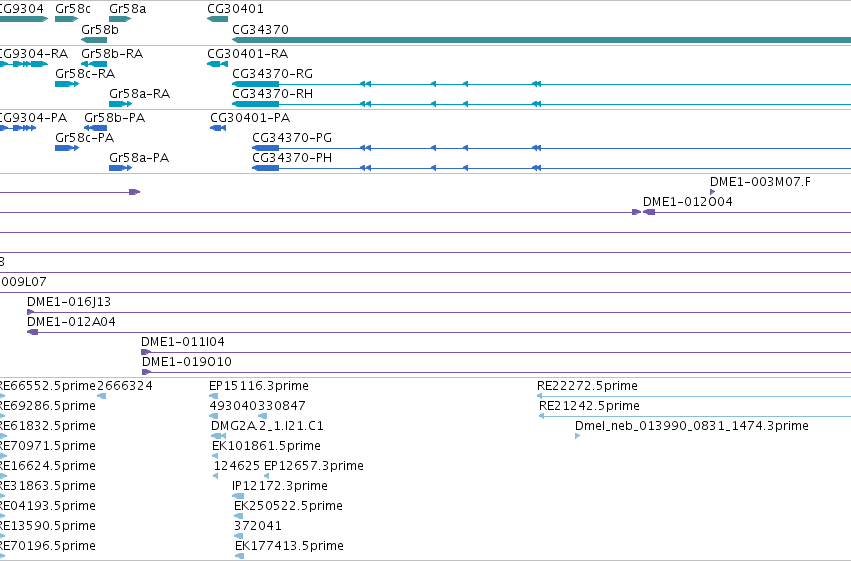Viewport: 851px width, 561px height.
Task: Select the RE04193.5prime EST label
Action: click(x=47, y=506)
